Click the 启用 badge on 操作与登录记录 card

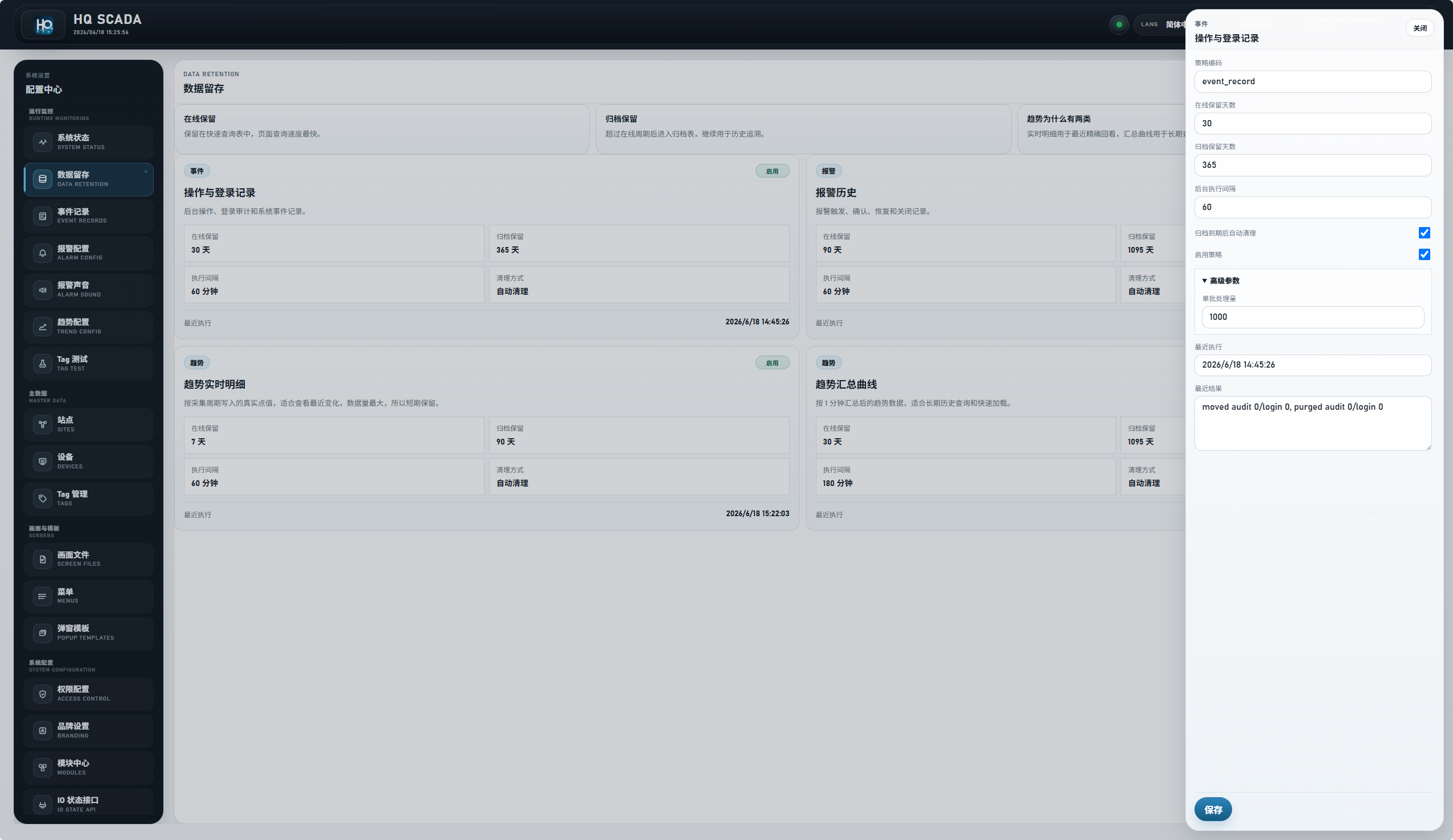pos(772,171)
